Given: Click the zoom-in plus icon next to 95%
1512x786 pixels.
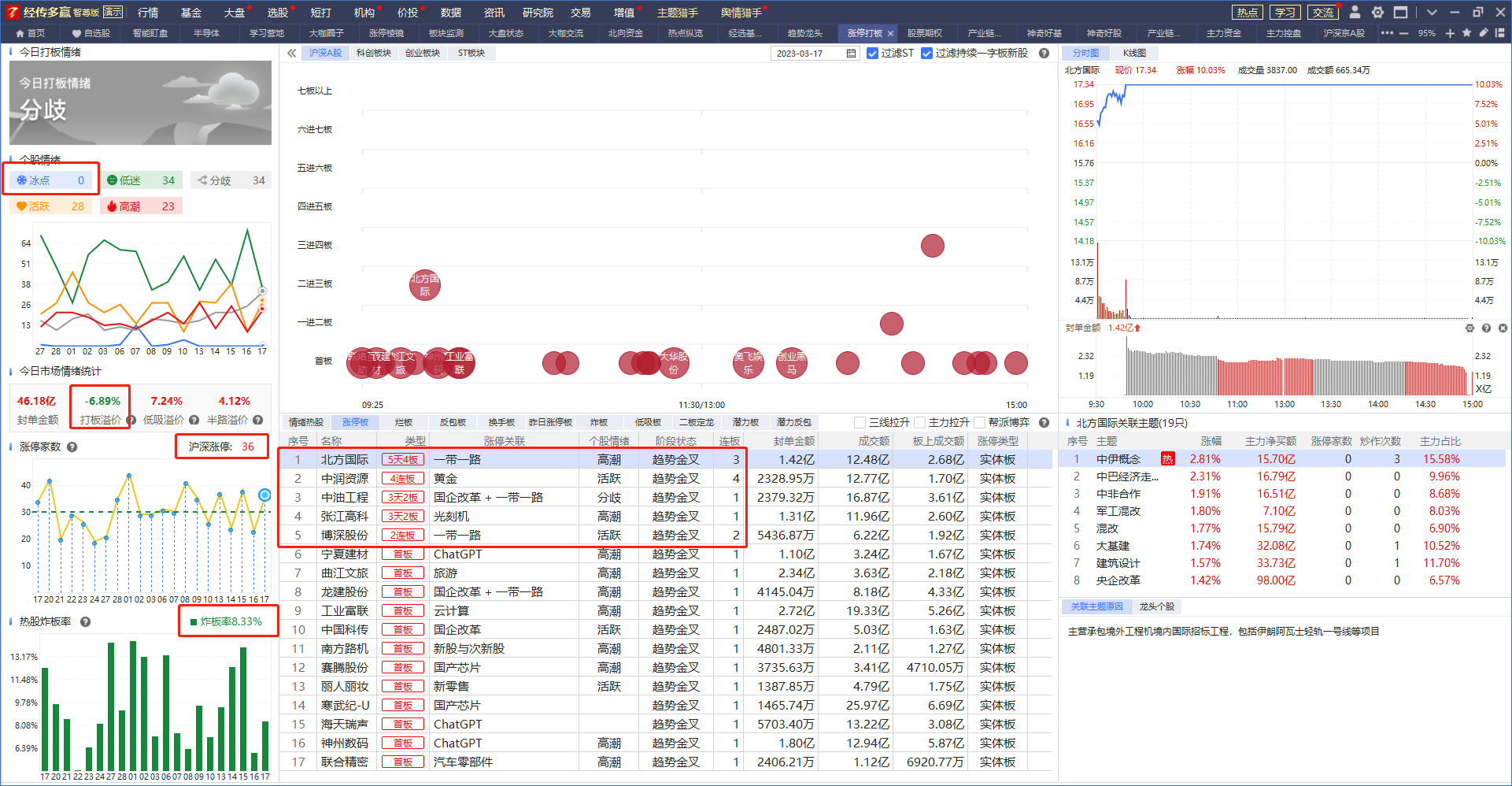Looking at the screenshot, I should click(x=1450, y=33).
